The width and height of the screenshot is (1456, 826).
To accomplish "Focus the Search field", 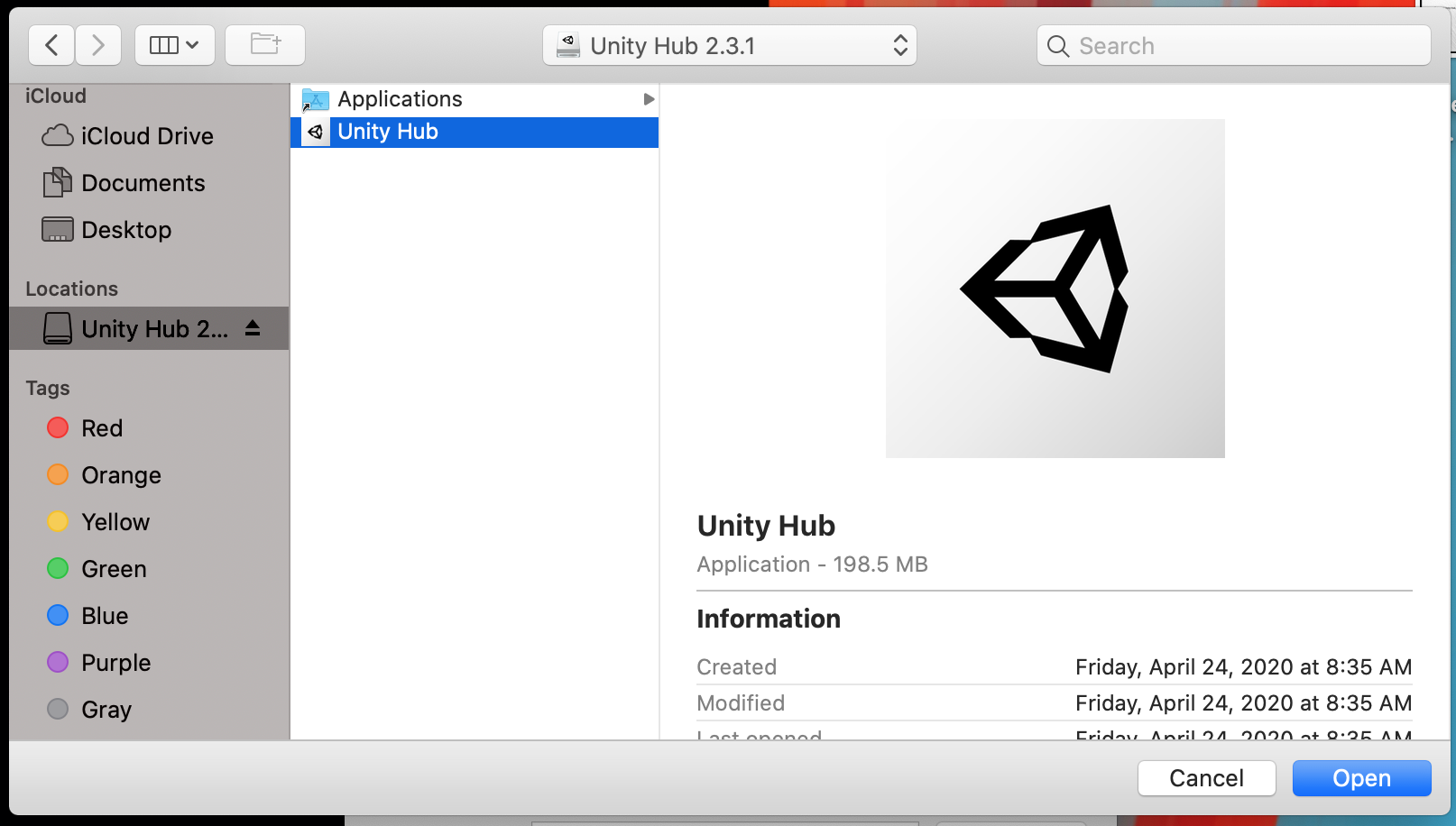I will pos(1234,45).
